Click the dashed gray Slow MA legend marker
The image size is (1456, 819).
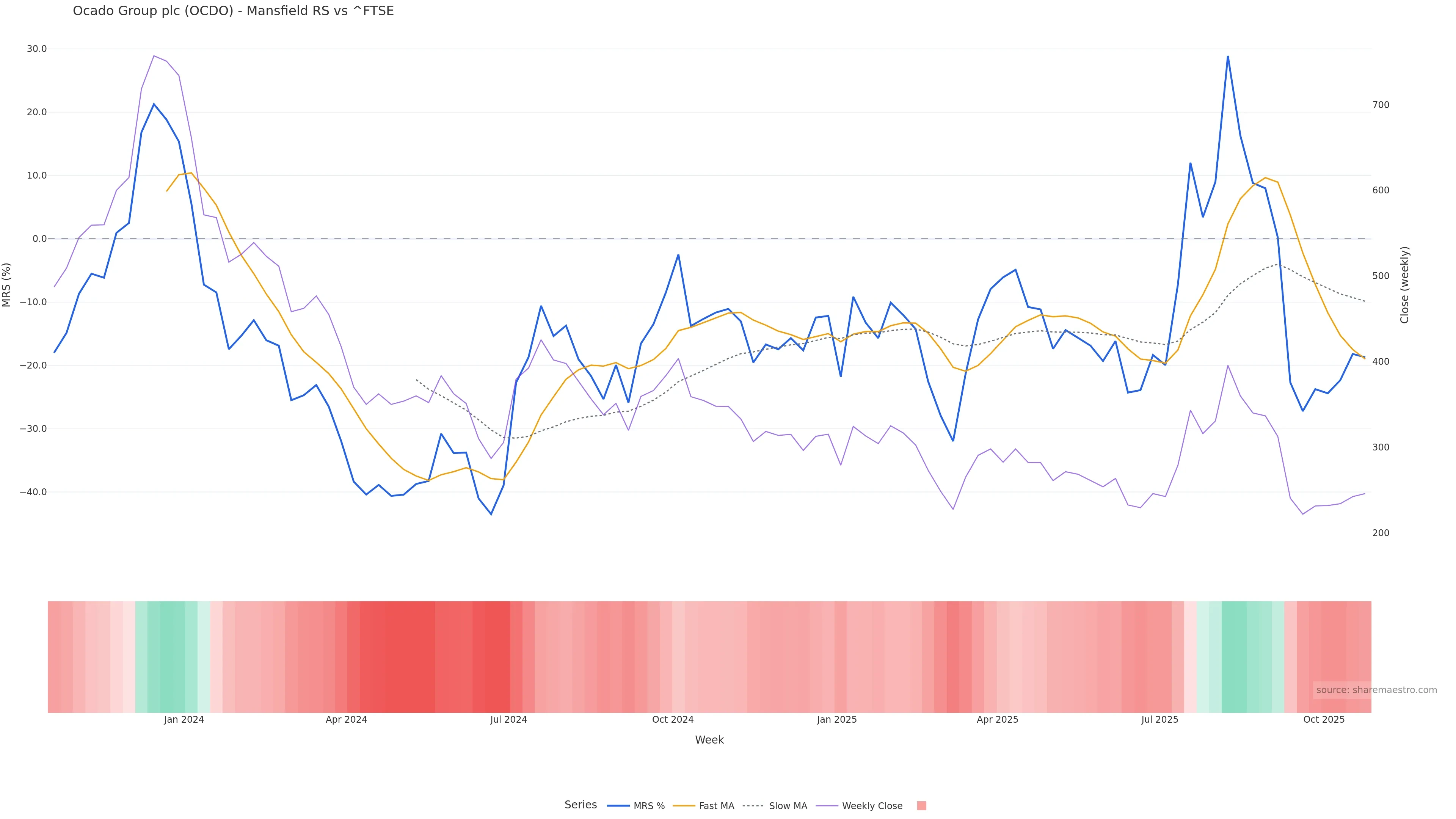(x=753, y=806)
